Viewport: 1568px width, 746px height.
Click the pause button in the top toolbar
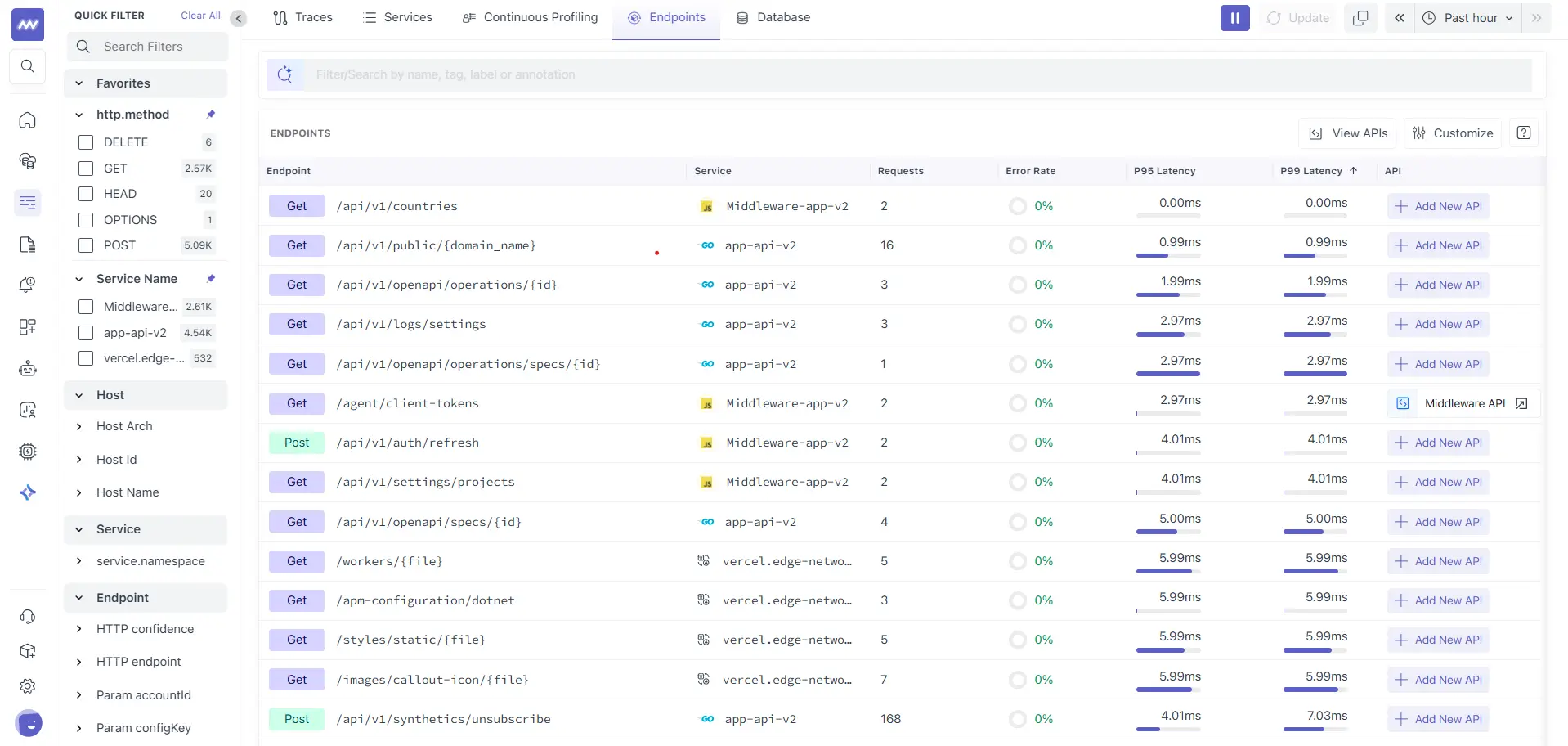point(1234,17)
